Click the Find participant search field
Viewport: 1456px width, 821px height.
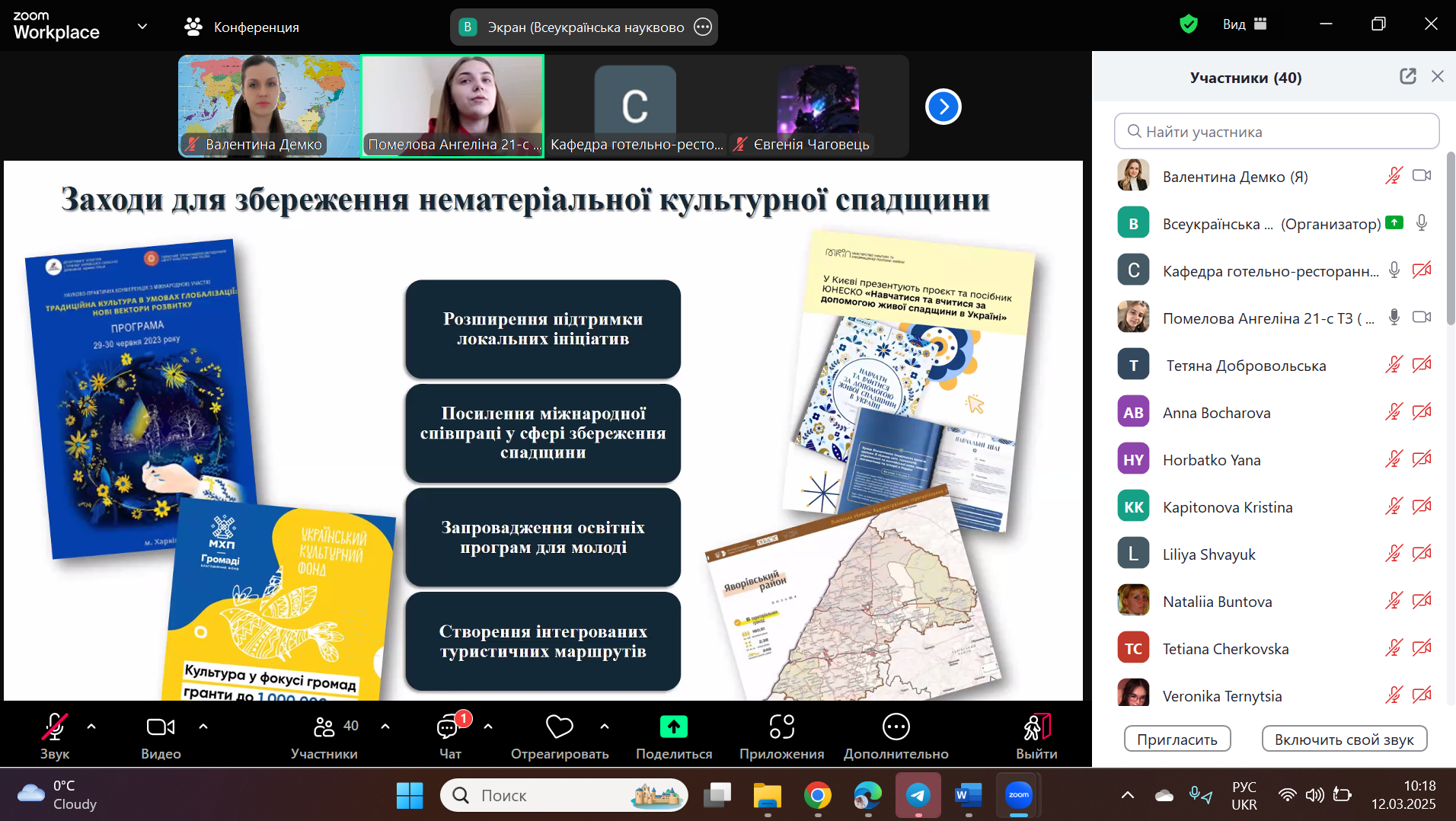(1276, 132)
